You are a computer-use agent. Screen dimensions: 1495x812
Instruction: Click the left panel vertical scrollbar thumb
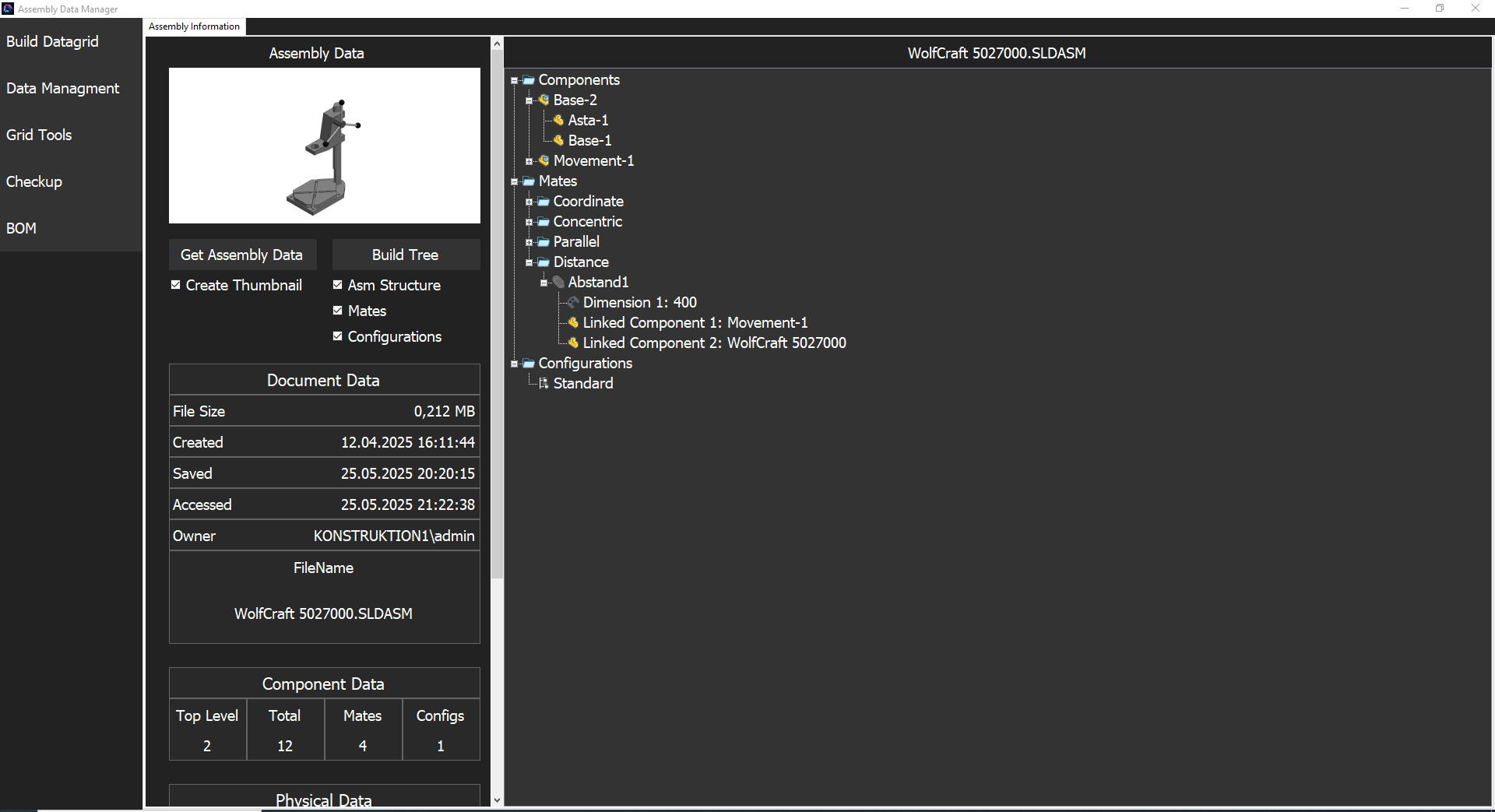(x=497, y=314)
